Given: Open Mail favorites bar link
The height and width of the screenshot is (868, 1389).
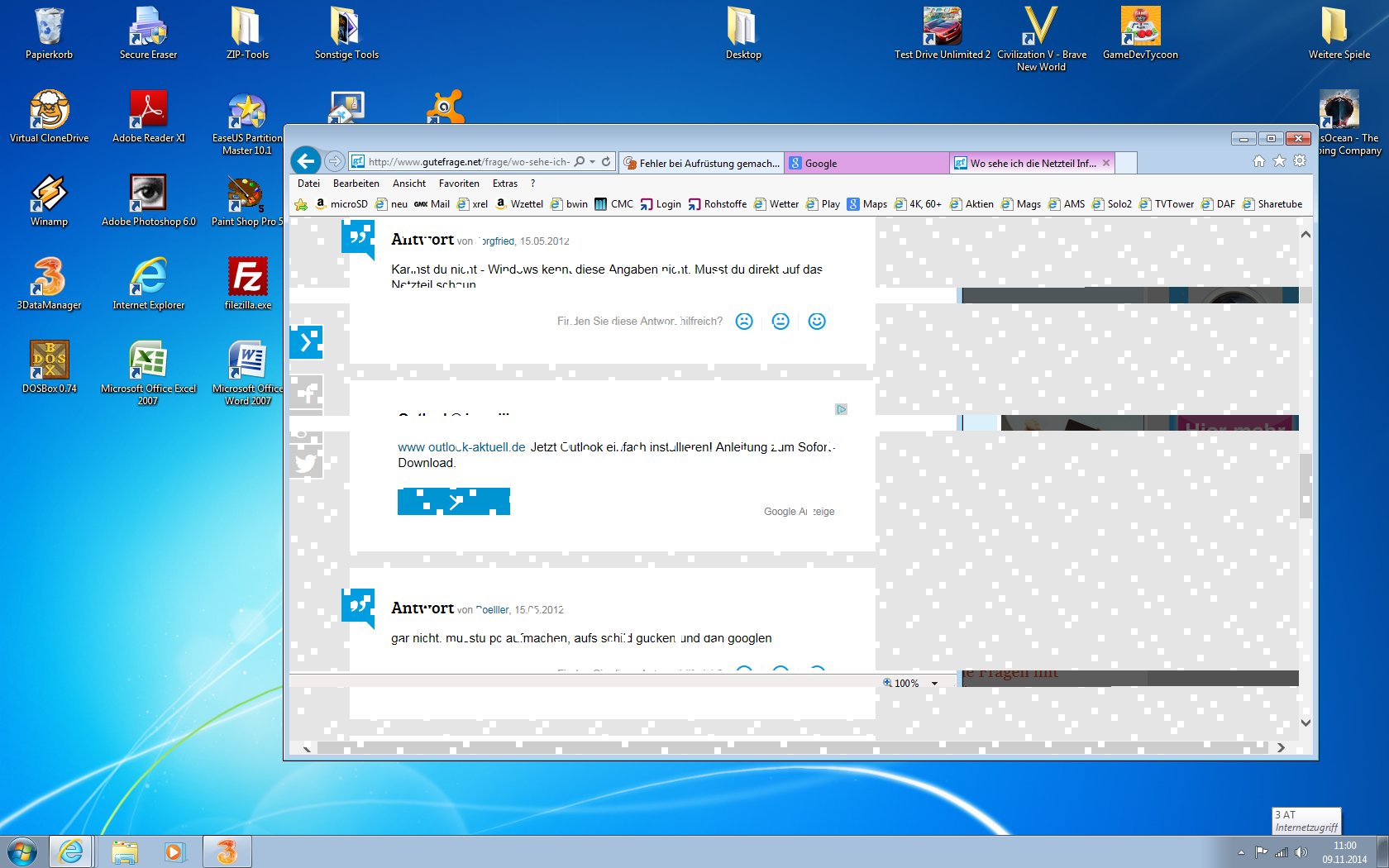Looking at the screenshot, I should pos(432,204).
